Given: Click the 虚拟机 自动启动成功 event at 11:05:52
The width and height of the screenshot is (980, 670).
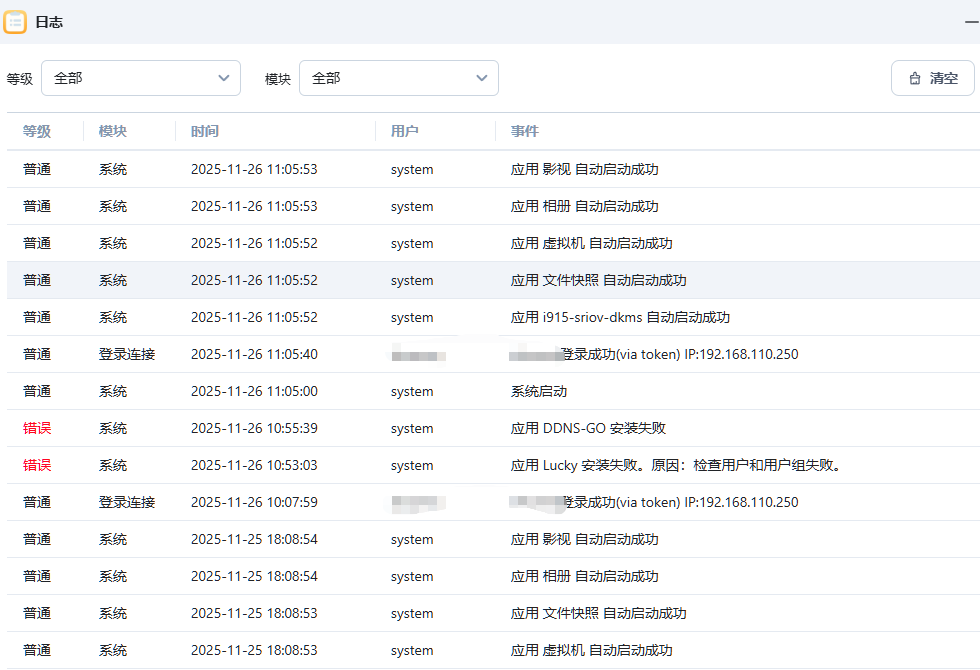Looking at the screenshot, I should click(x=591, y=243).
